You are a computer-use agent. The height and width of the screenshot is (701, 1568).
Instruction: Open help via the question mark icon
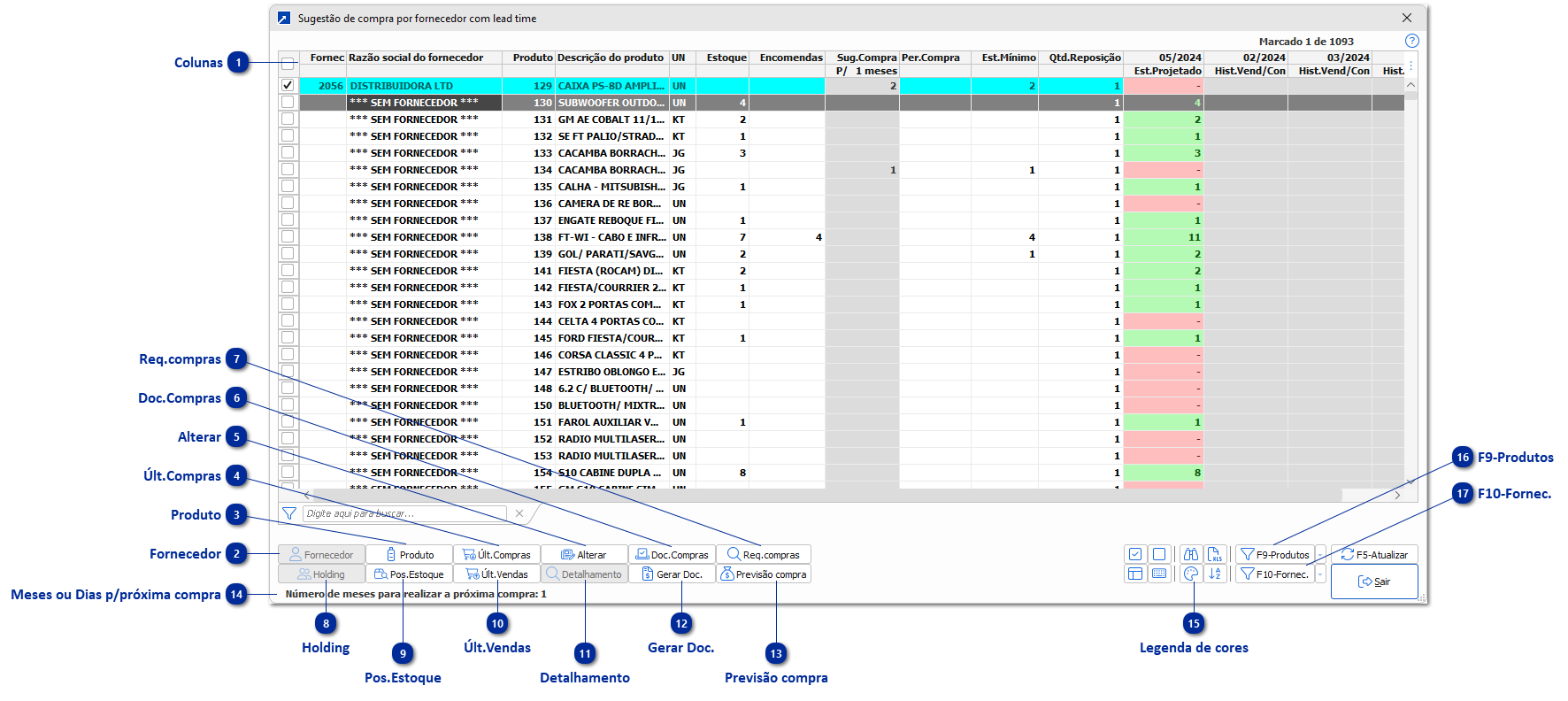tap(1411, 41)
